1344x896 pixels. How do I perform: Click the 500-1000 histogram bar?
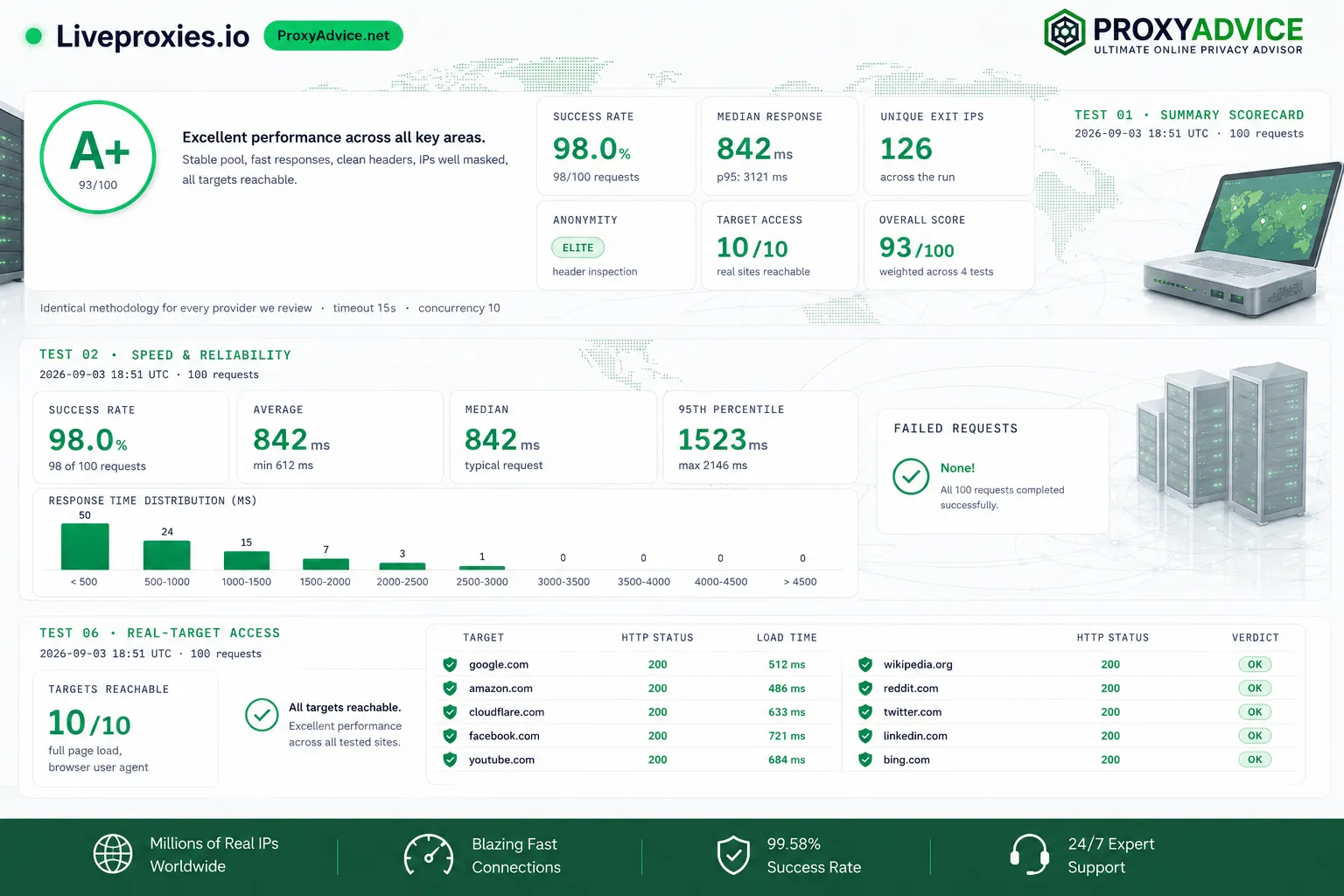tap(166, 556)
